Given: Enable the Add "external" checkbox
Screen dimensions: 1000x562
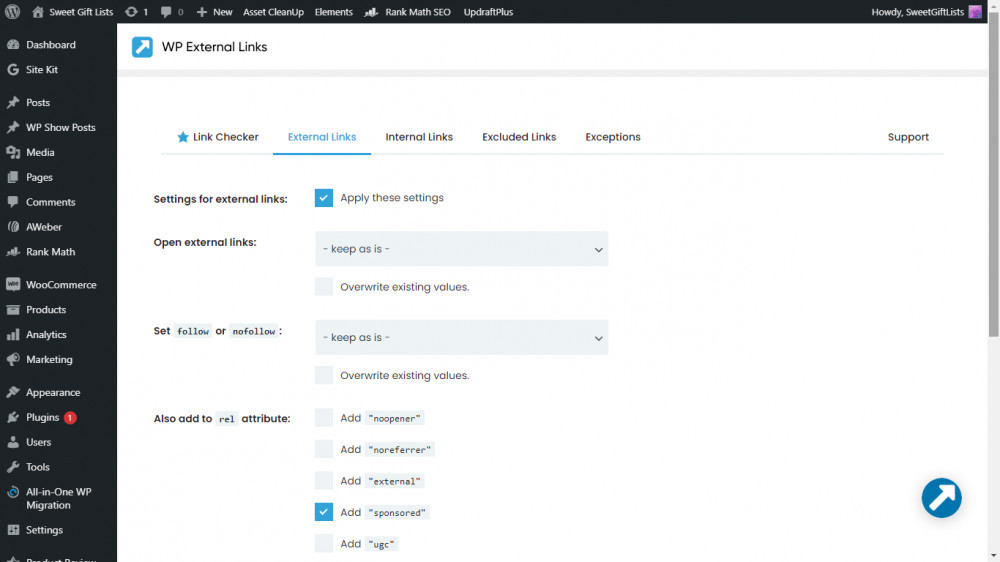Looking at the screenshot, I should click(323, 480).
